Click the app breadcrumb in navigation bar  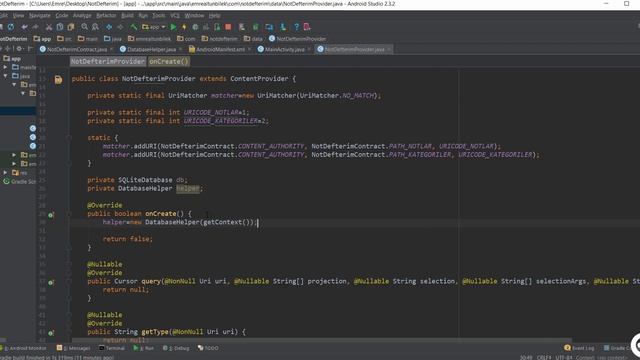click(42, 39)
